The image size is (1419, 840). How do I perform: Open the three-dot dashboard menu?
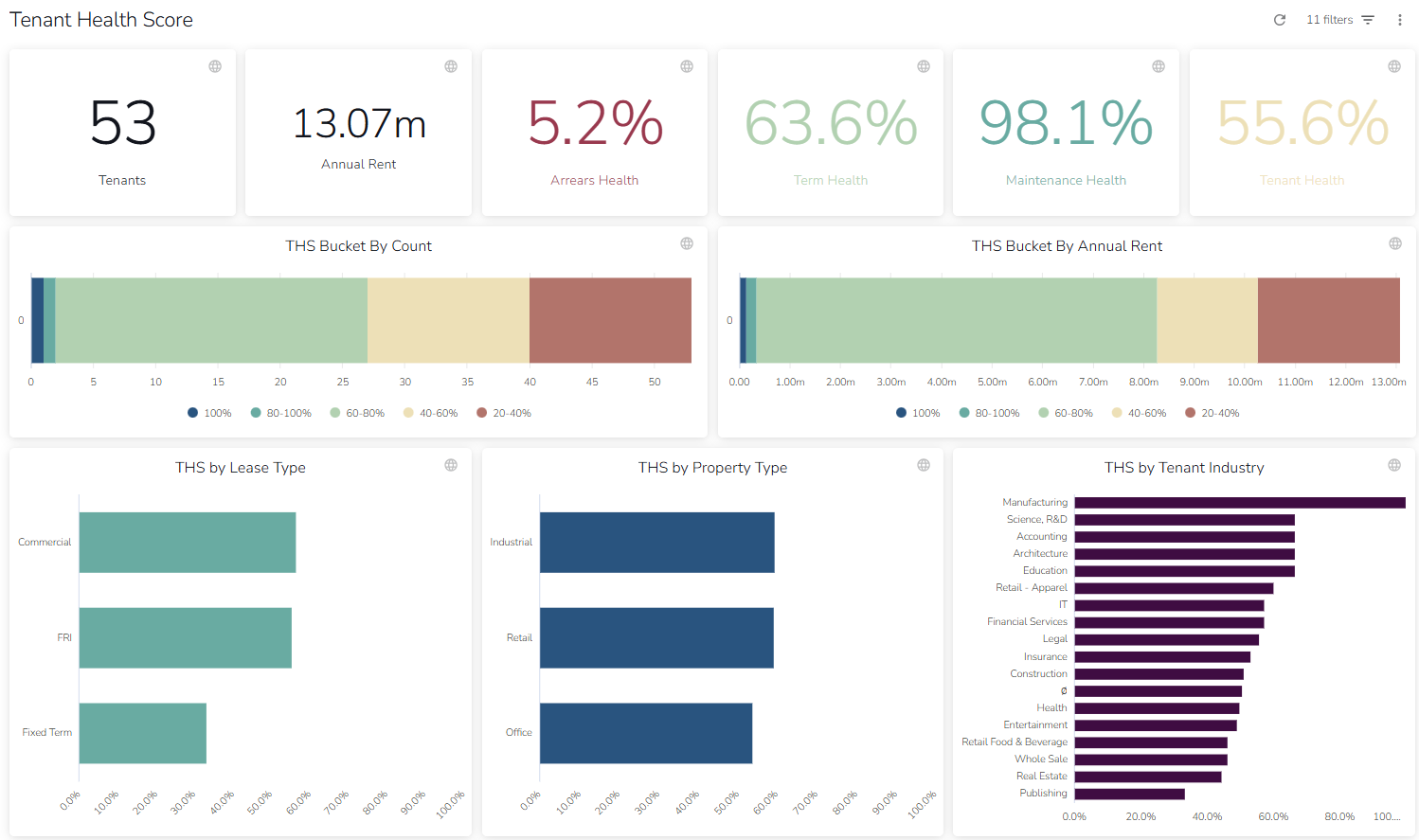(x=1399, y=20)
